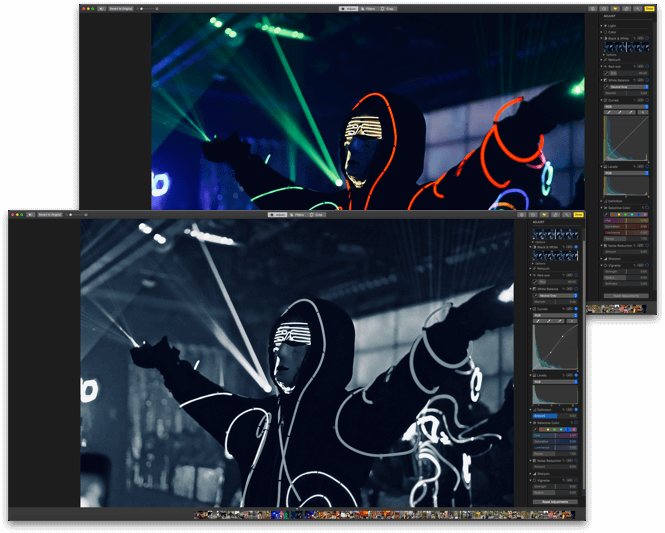Select White Balance eyedropper in back window
Image resolution: width=665 pixels, height=533 pixels.
point(606,87)
